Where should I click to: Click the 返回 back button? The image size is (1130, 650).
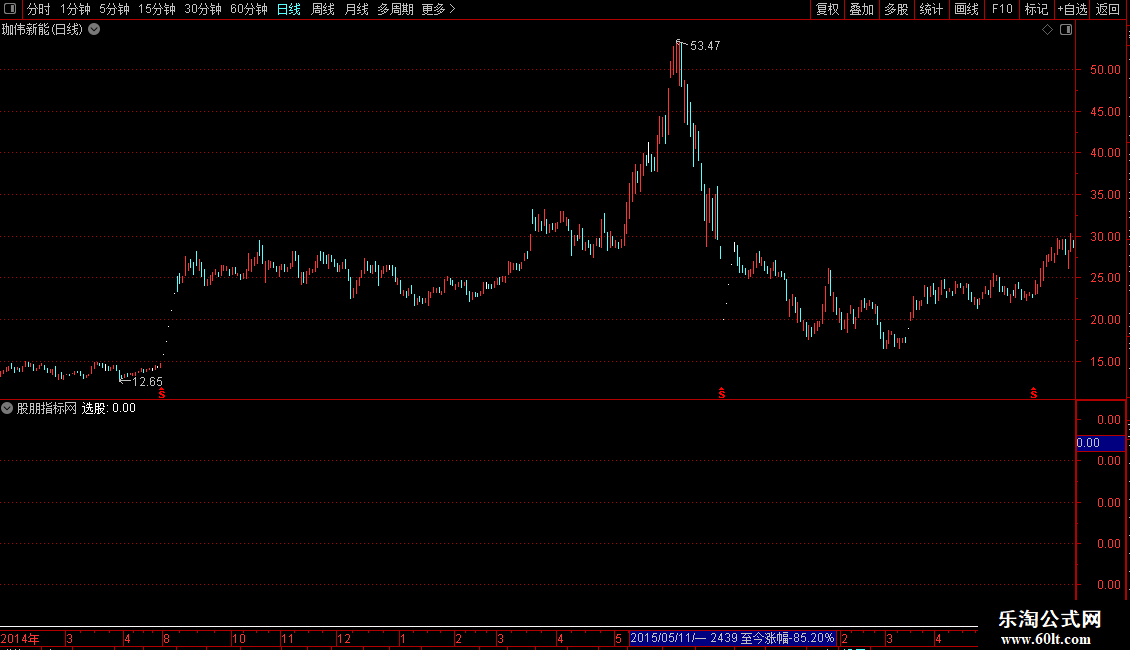click(1108, 9)
